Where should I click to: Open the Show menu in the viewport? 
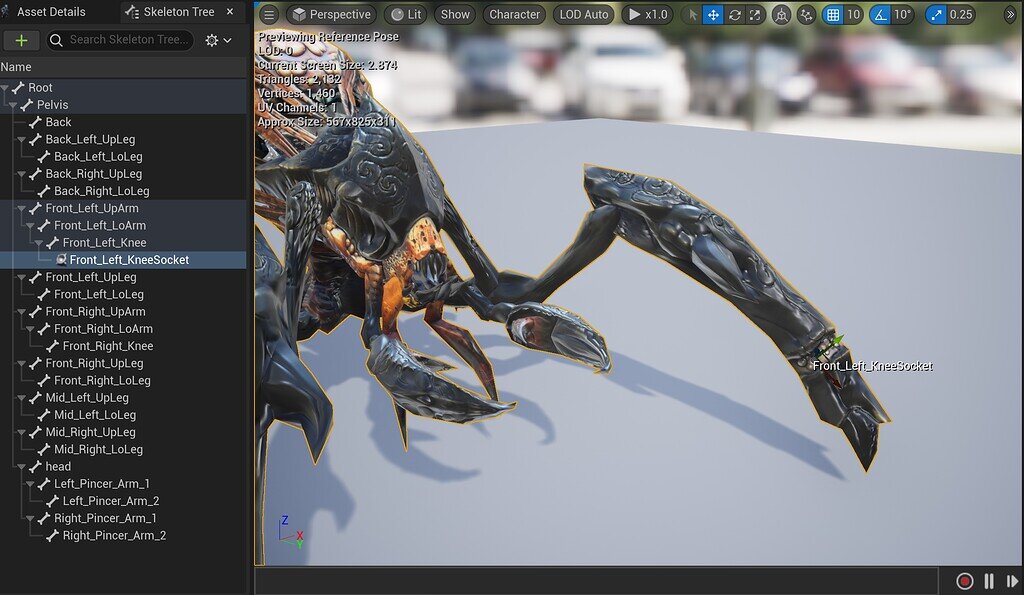pos(455,14)
